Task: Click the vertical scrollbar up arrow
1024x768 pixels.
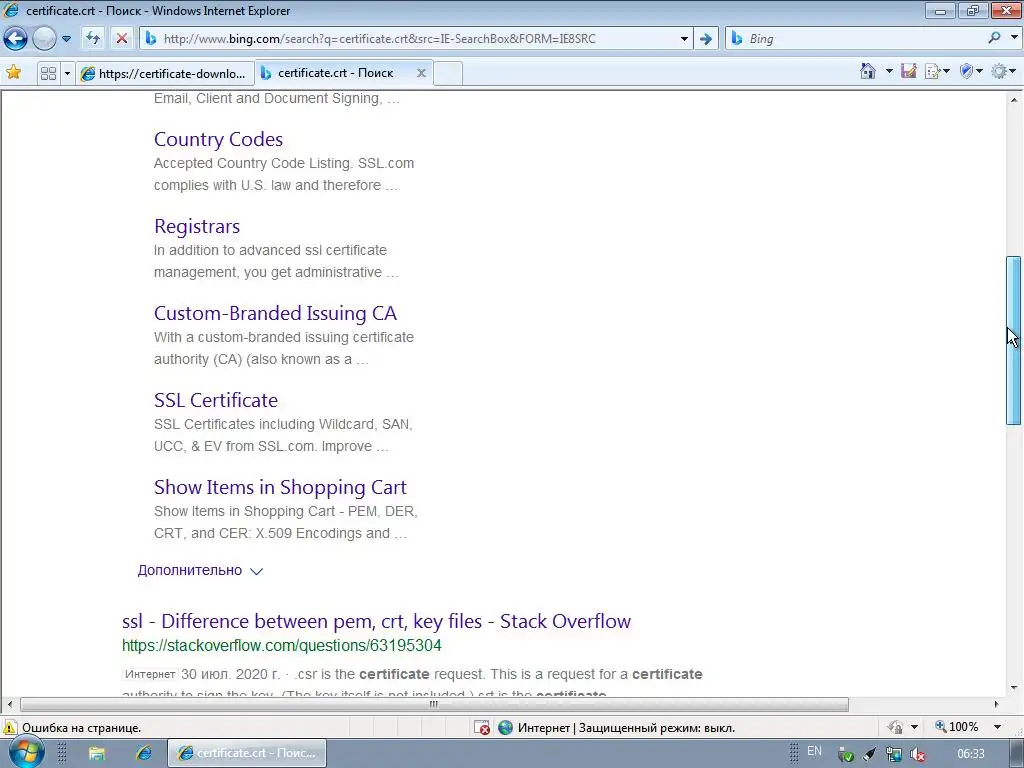Action: click(x=1014, y=100)
